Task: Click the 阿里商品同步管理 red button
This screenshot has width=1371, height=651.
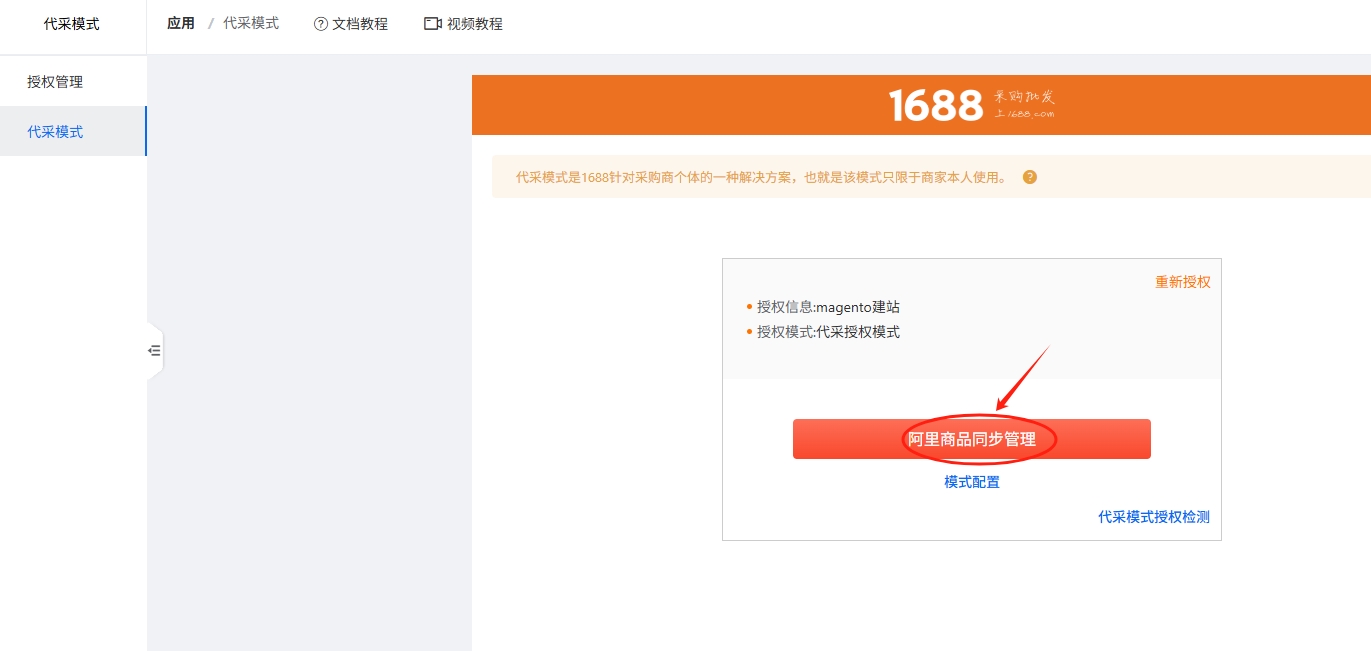Action: [x=972, y=439]
